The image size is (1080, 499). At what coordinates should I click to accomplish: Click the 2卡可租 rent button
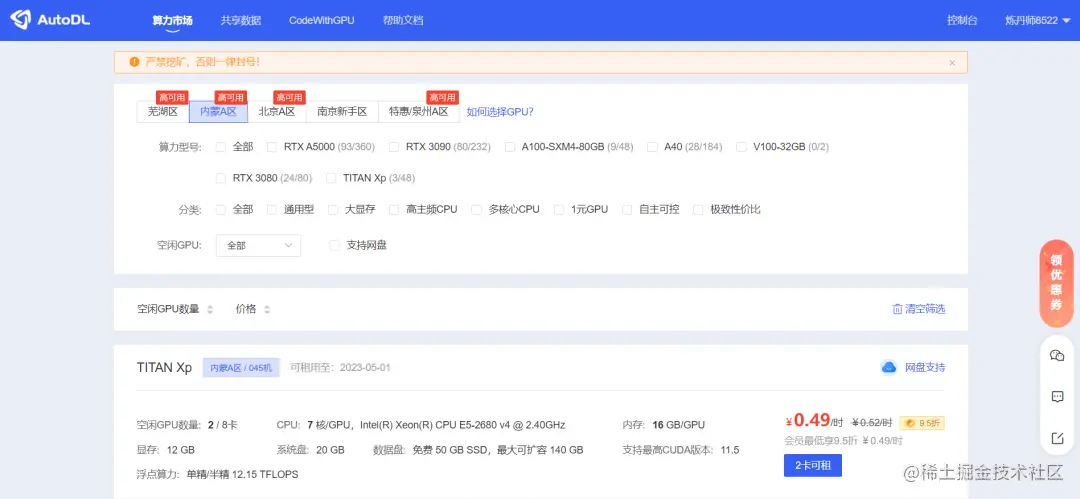(x=813, y=465)
